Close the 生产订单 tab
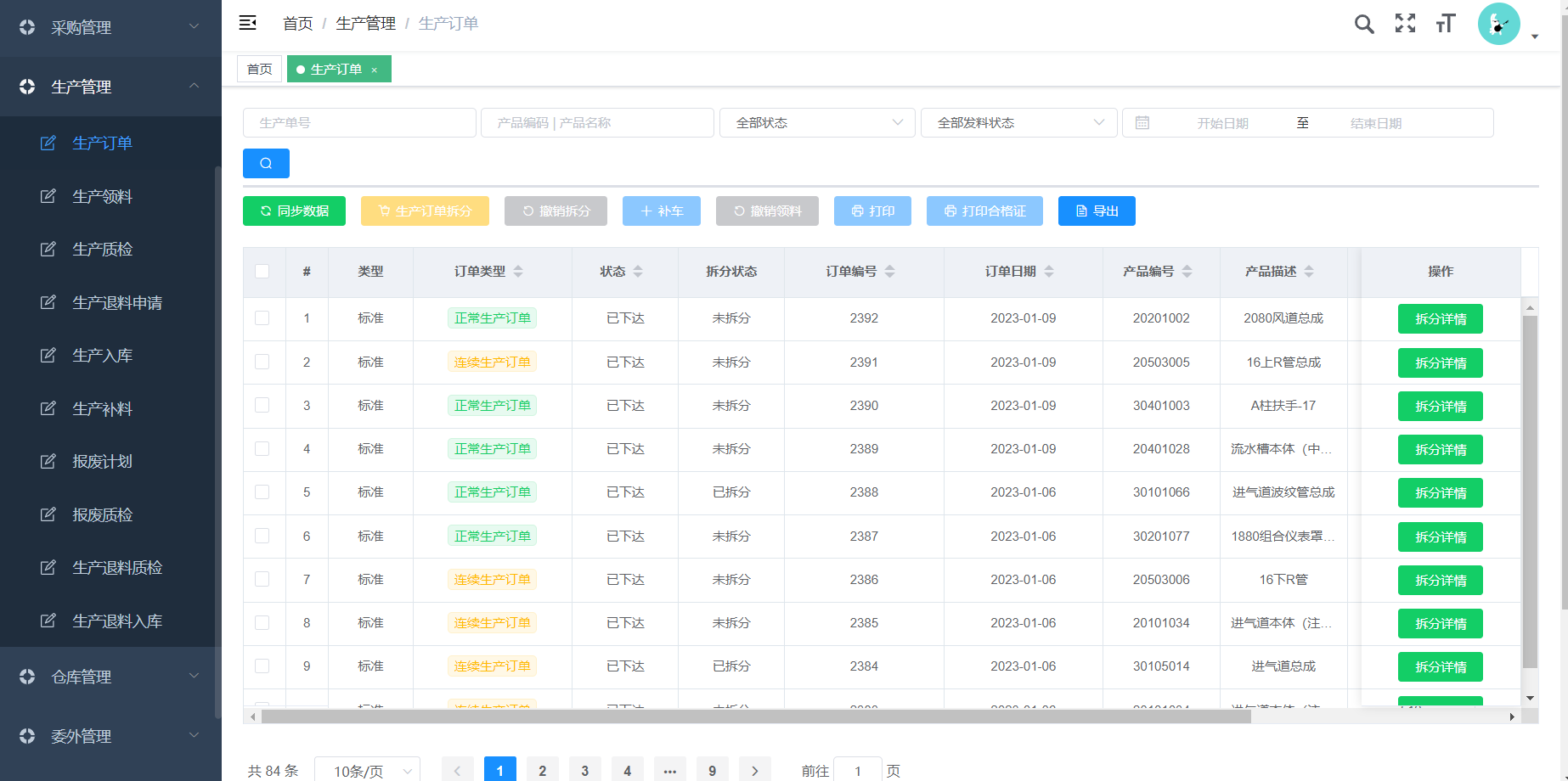Viewport: 1568px width, 781px height. [x=374, y=70]
